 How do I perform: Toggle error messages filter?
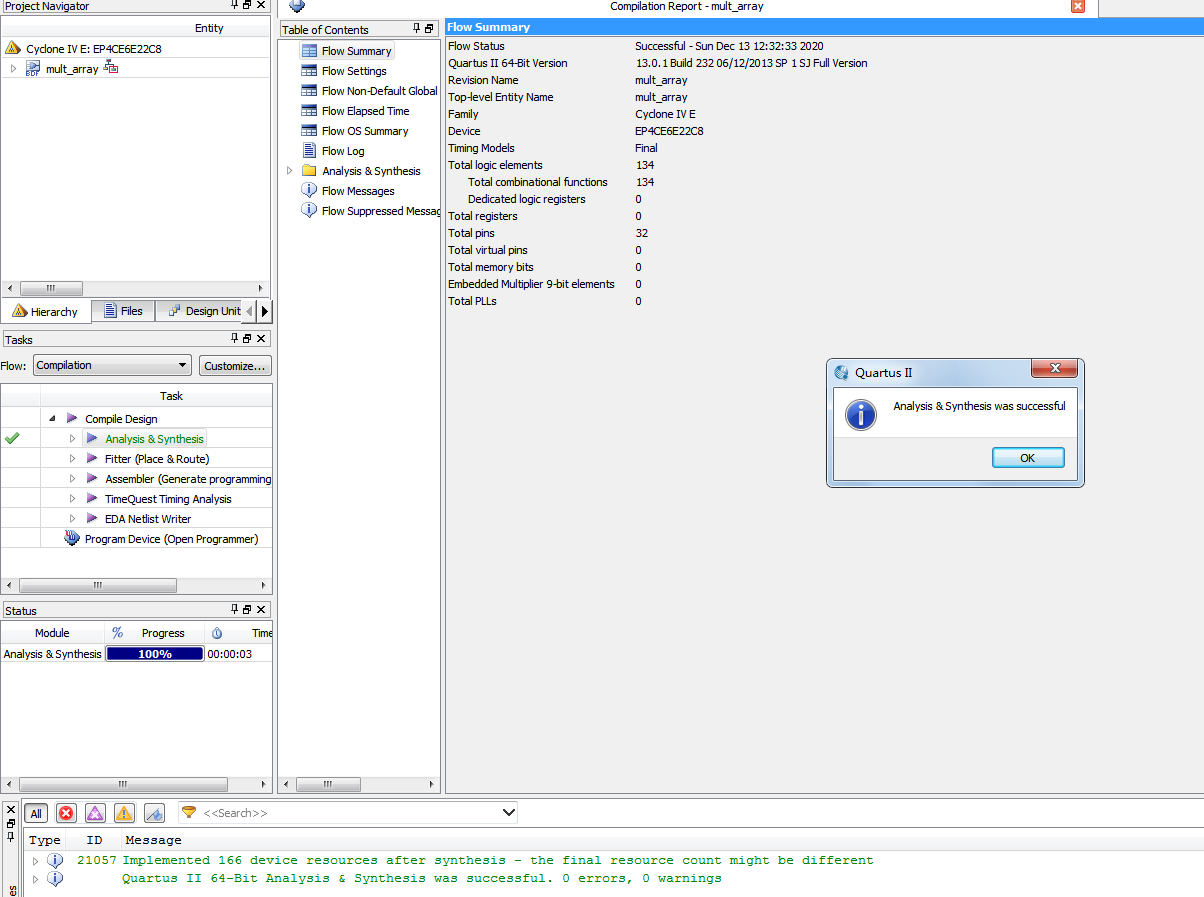(66, 813)
